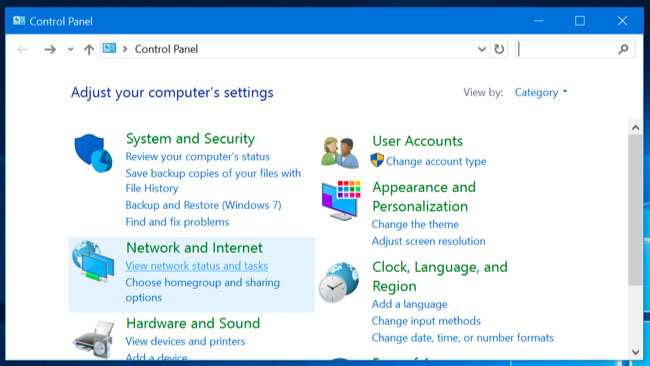Open Clock, Language, and Region category
The width and height of the screenshot is (650, 366).
tap(439, 276)
